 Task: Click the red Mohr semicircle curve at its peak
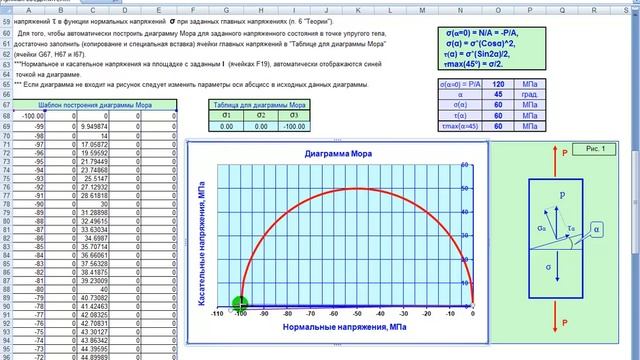pos(357,188)
